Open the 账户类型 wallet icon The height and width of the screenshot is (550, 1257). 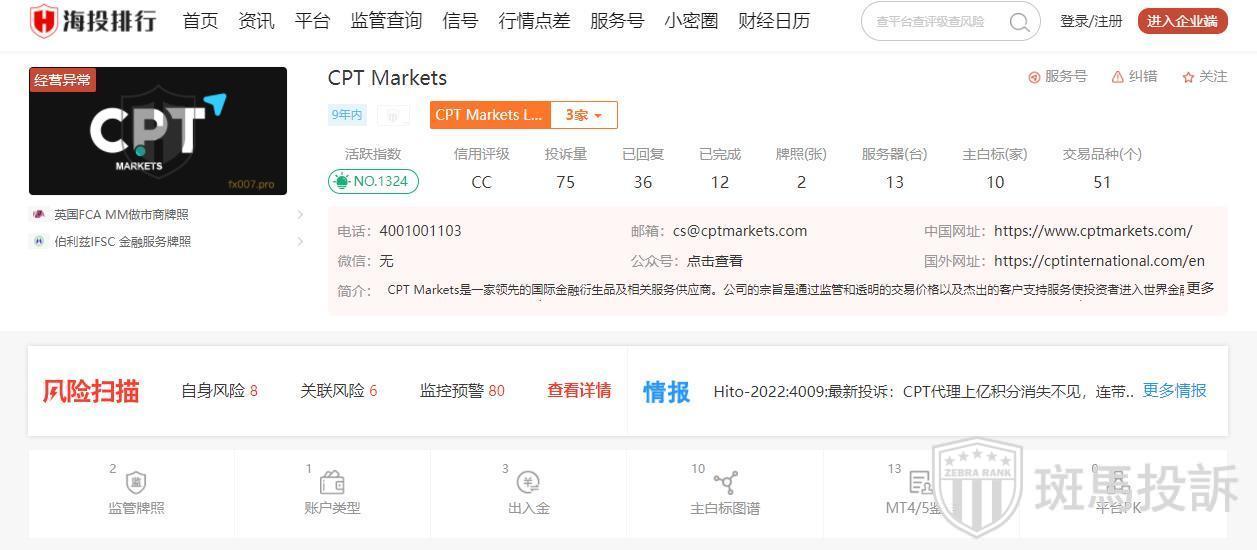(332, 484)
